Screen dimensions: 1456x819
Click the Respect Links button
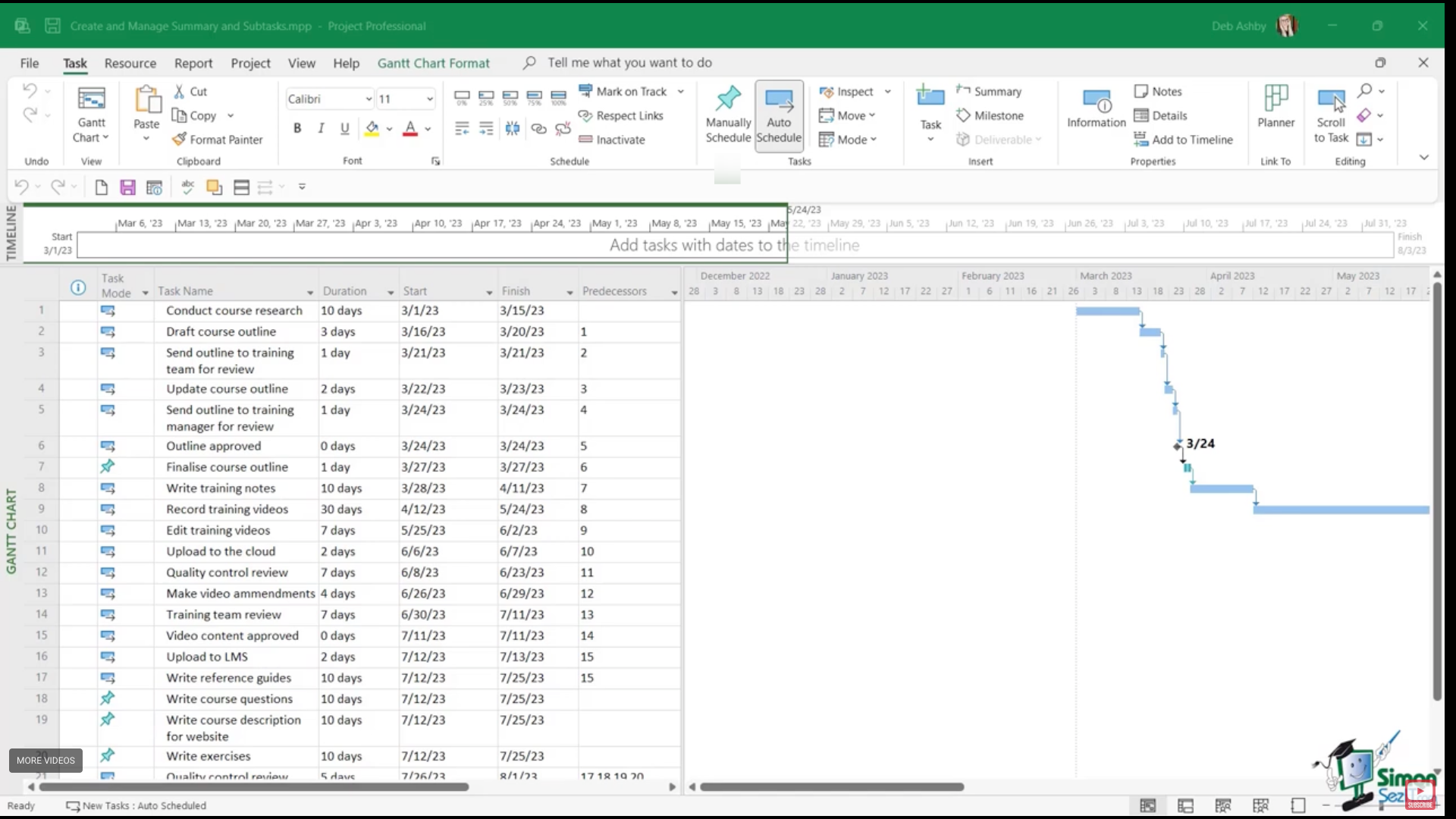click(620, 115)
